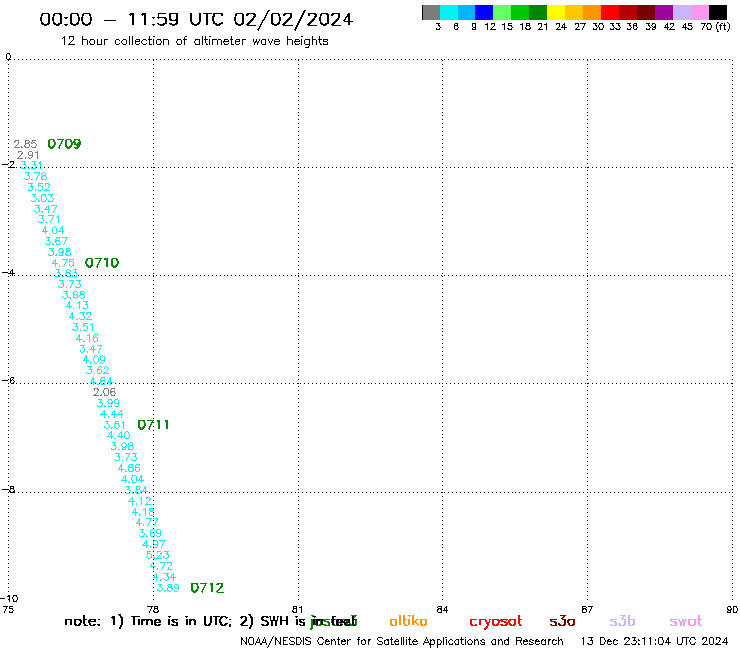Screen dimensions: 740x650
Task: Click the 4.16 wave height value
Action: point(87,338)
